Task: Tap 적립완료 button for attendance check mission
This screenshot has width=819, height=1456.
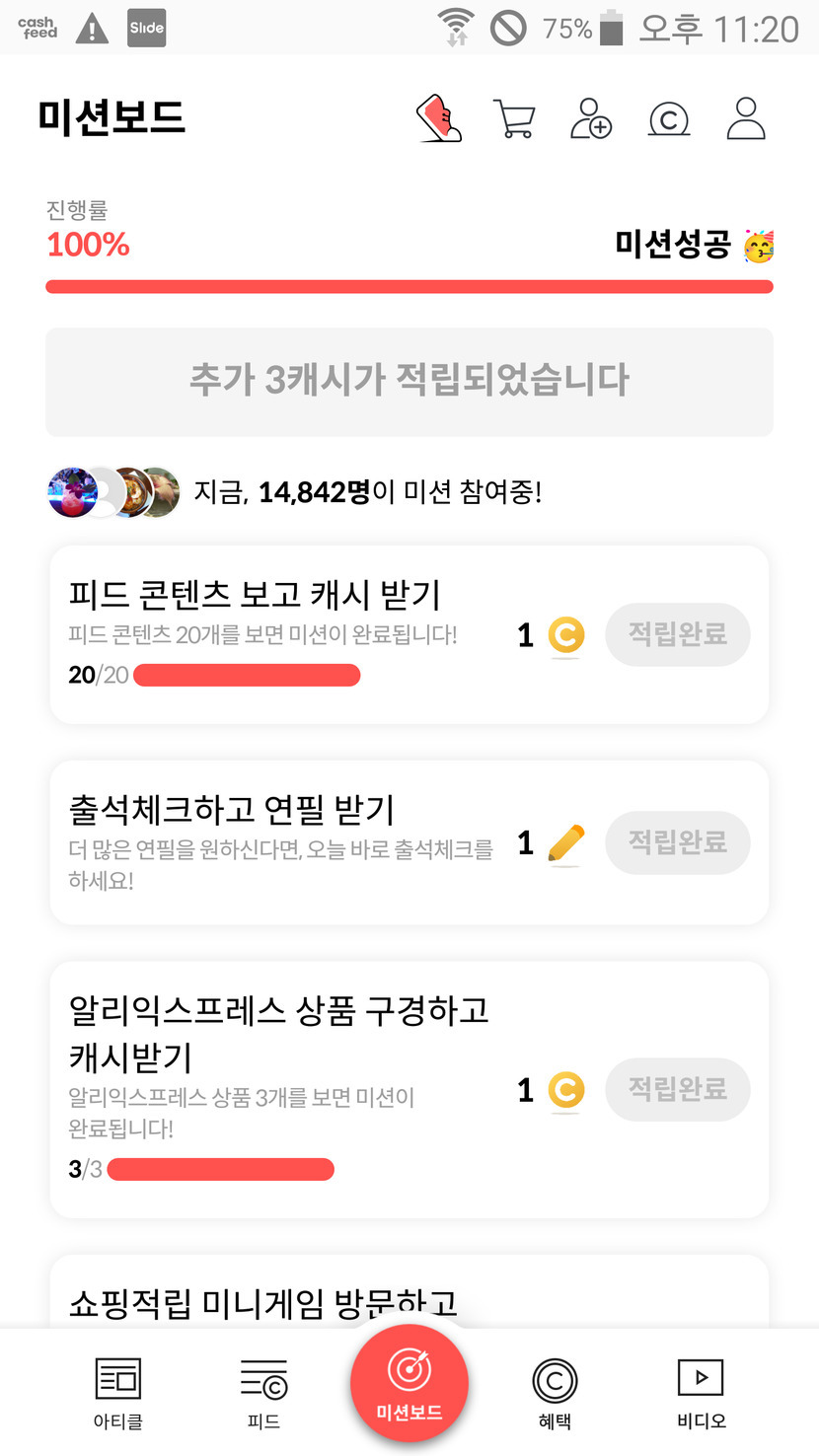Action: coord(678,842)
